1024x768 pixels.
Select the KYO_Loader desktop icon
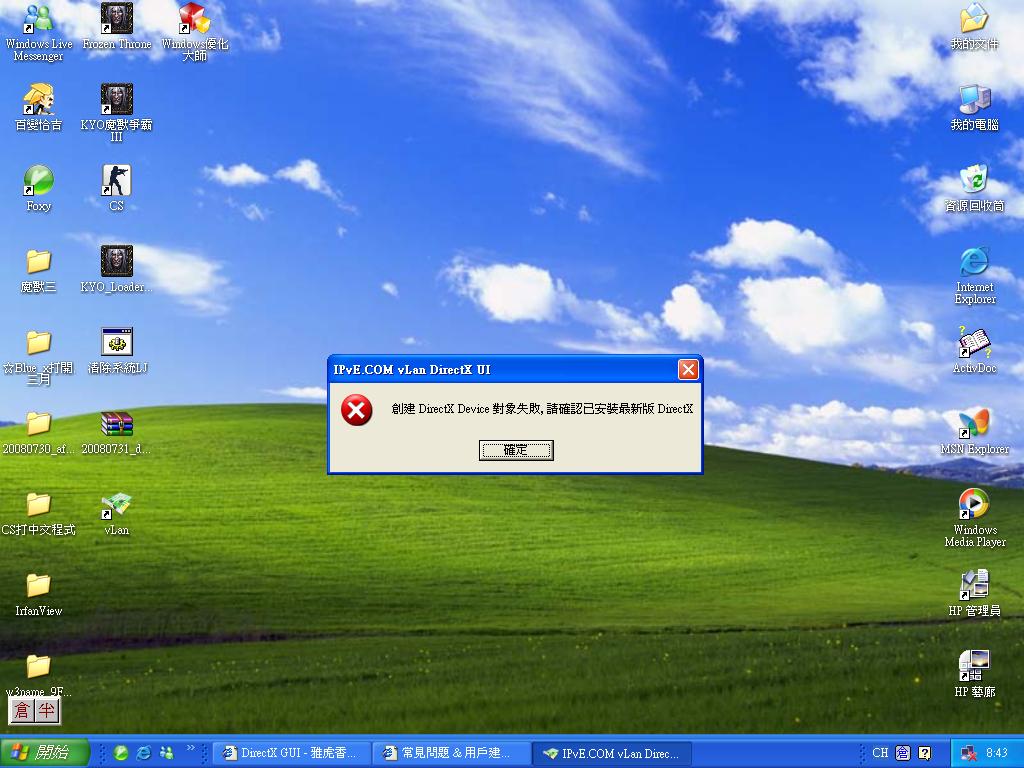(x=116, y=269)
